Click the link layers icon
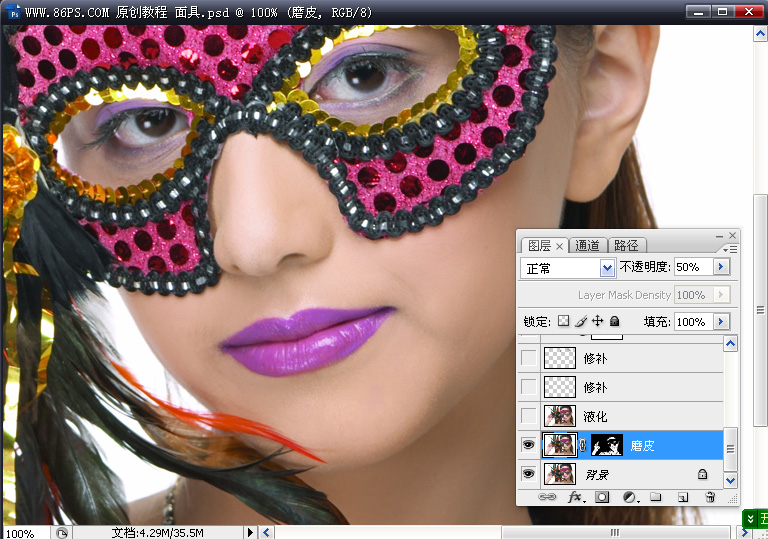Viewport: 768px width, 539px height. click(x=547, y=496)
